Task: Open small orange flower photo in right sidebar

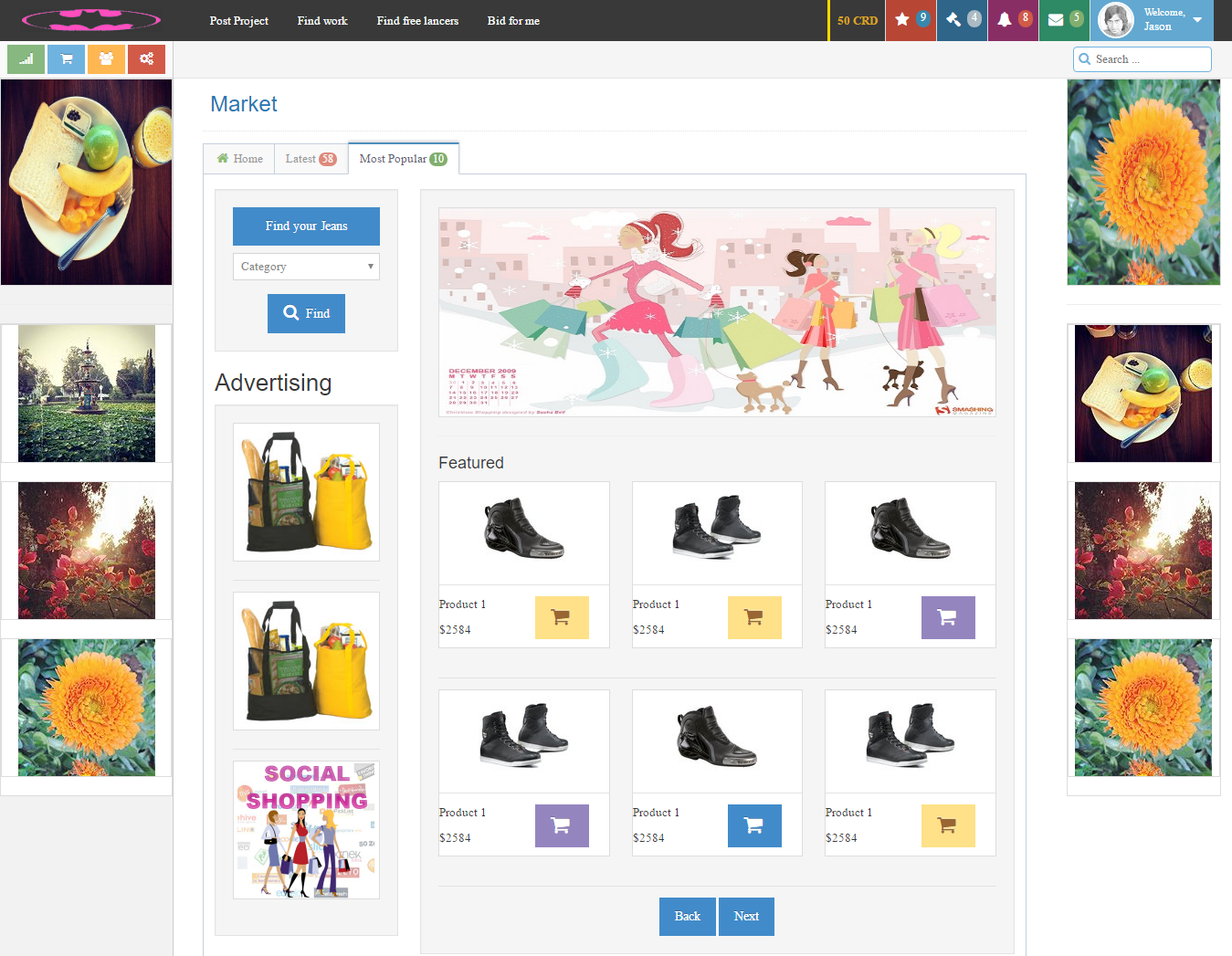Action: coord(1143,708)
